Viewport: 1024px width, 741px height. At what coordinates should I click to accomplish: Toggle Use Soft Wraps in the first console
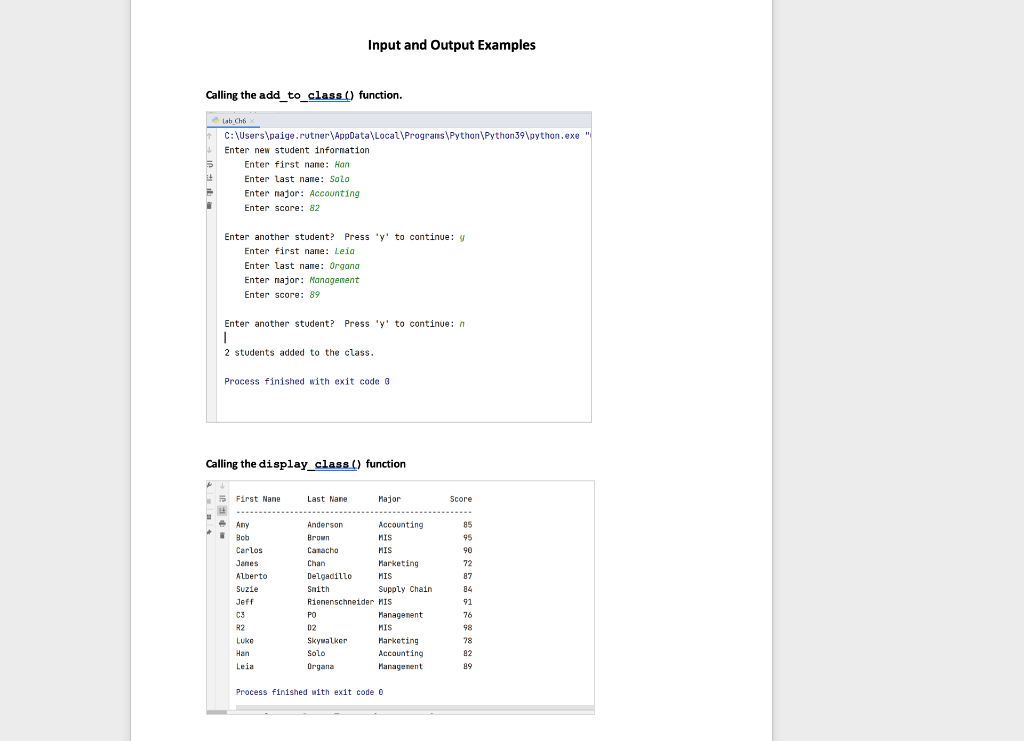[210, 164]
